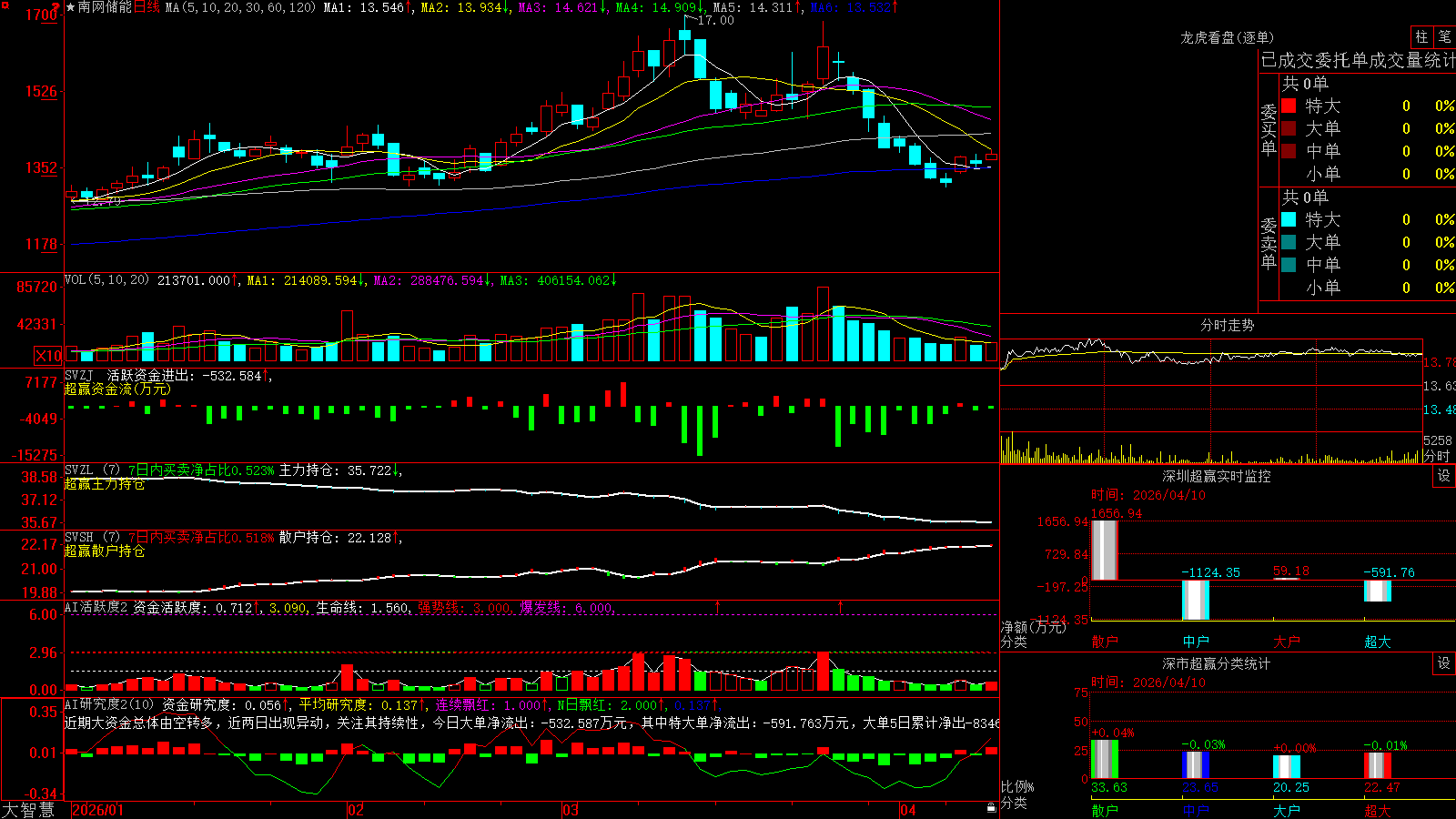
Task: Click the 笔 tick-view button
Action: coord(1444,36)
